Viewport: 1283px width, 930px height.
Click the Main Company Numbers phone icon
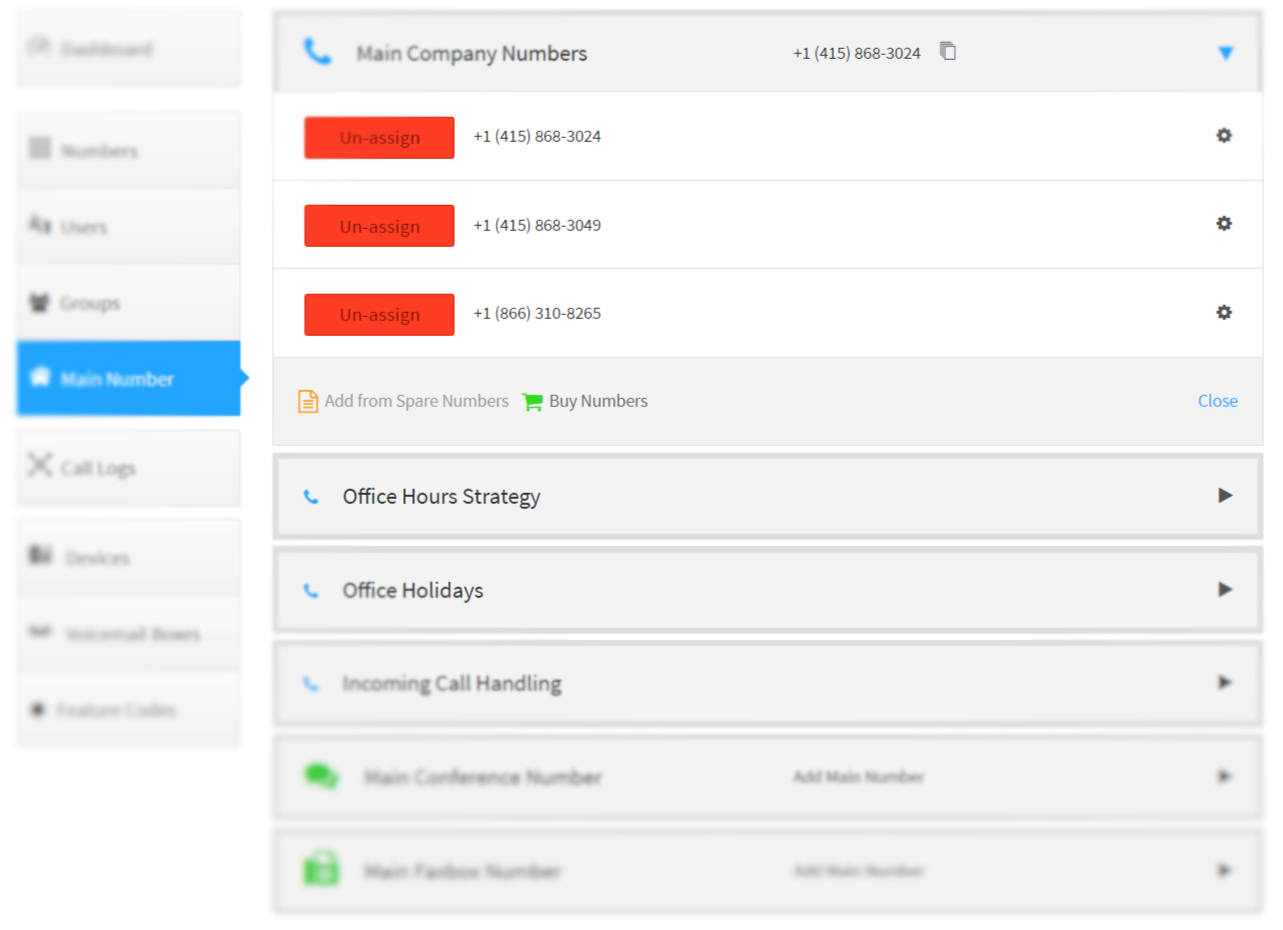point(318,52)
